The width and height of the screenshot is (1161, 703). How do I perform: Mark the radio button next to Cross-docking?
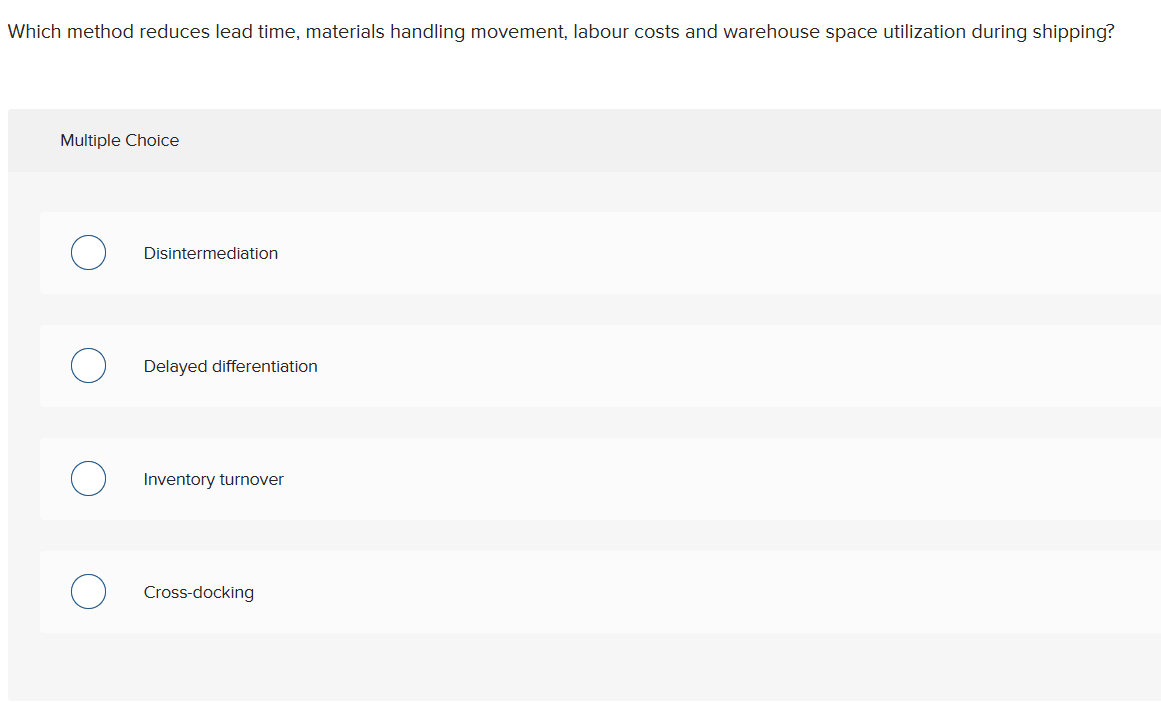(x=88, y=591)
